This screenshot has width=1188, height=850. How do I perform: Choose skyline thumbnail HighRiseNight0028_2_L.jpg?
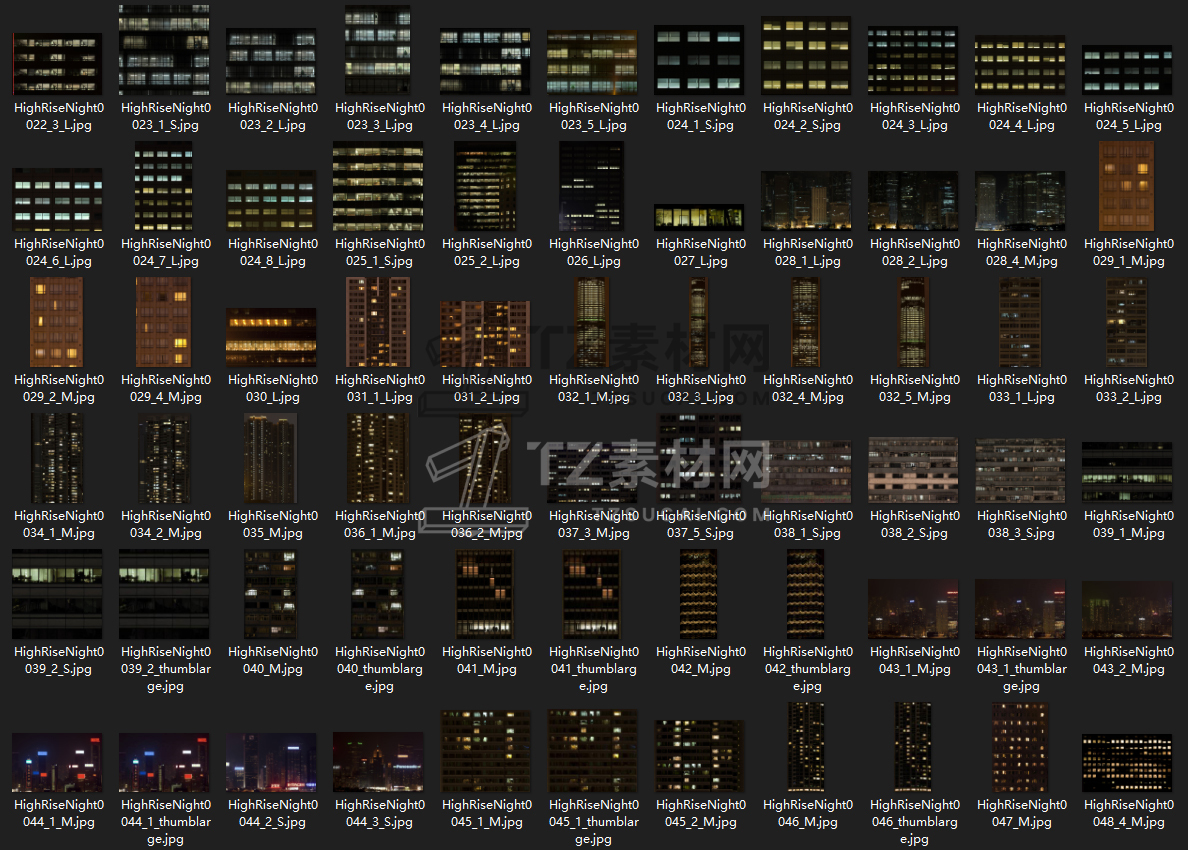coord(913,200)
